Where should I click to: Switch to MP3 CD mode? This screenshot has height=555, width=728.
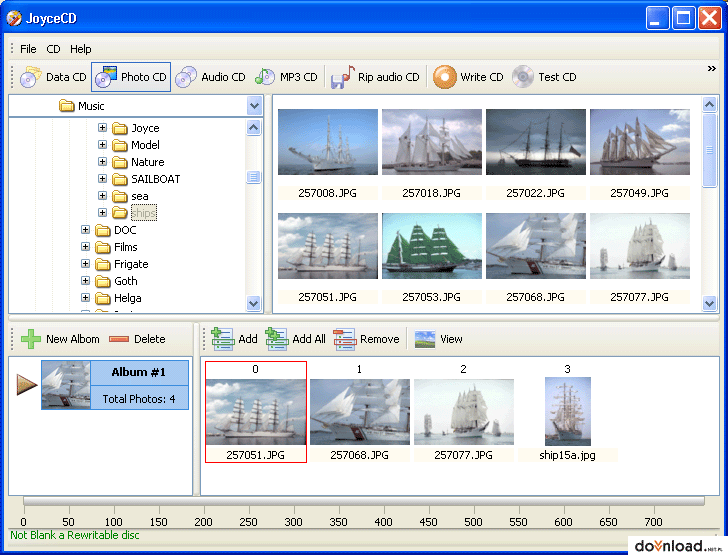(286, 77)
